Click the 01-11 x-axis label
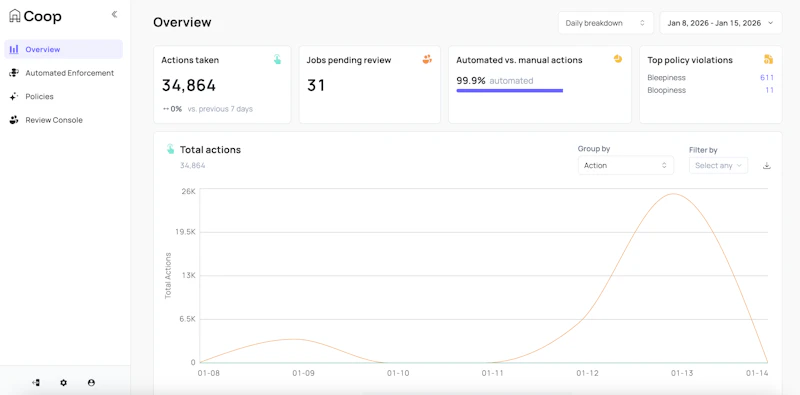 pos(492,373)
